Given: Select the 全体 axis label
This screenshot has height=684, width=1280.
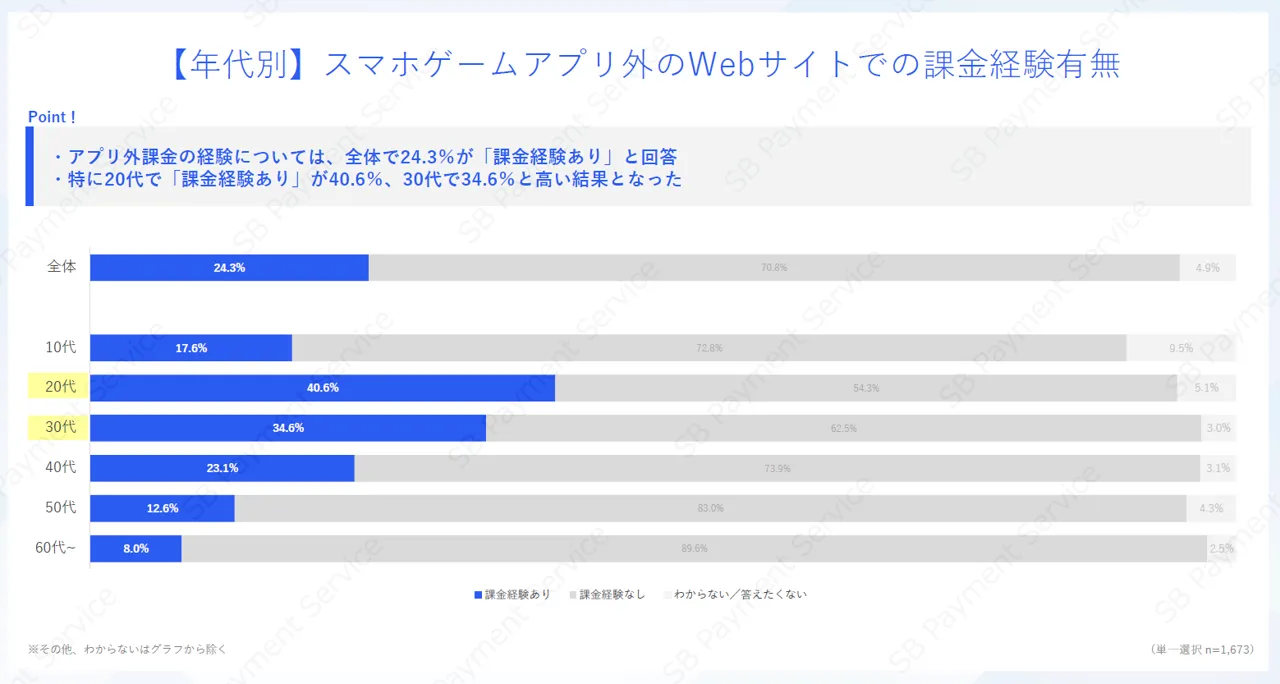Looking at the screenshot, I should tap(62, 267).
